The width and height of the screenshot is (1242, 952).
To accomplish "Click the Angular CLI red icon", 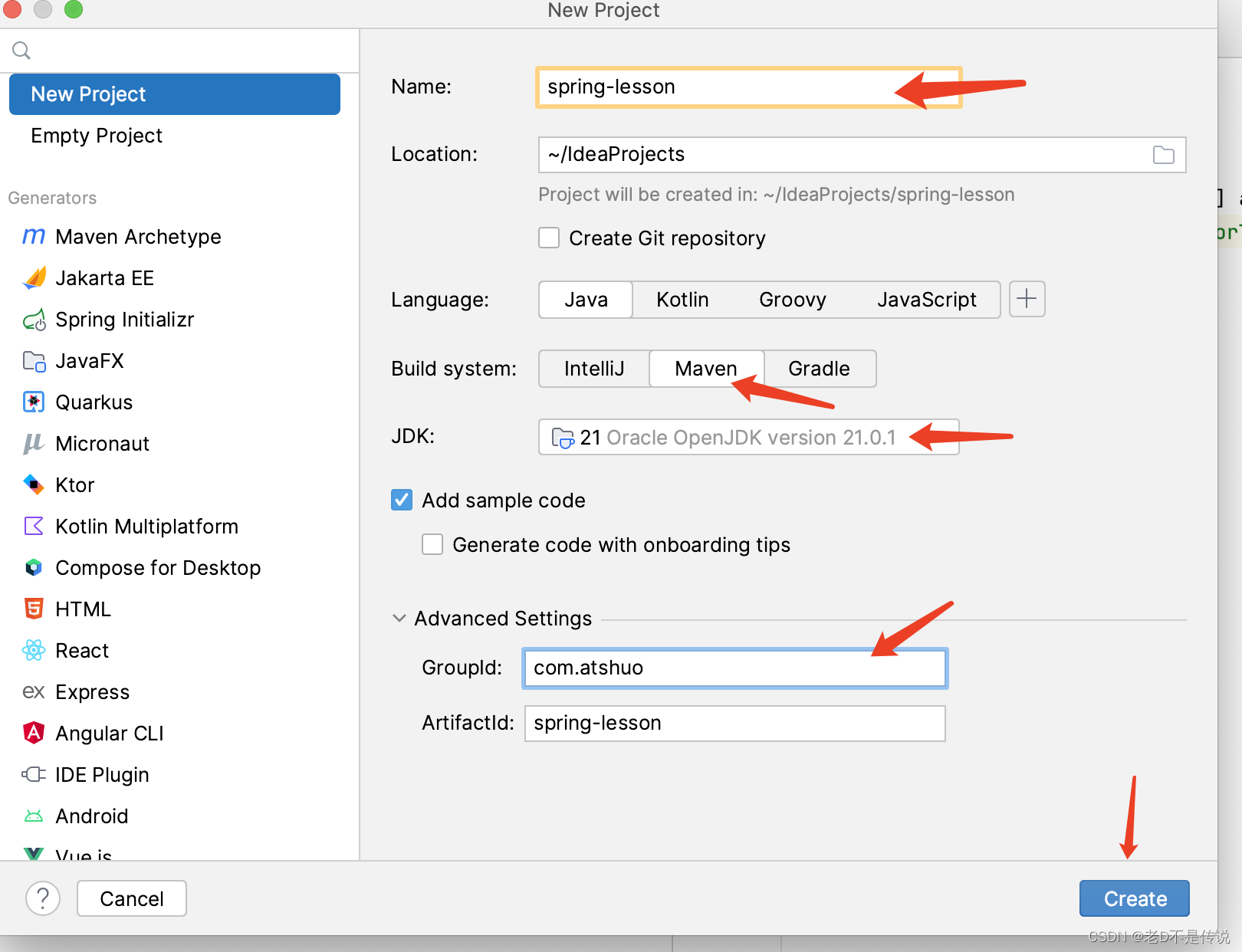I will pos(34,733).
